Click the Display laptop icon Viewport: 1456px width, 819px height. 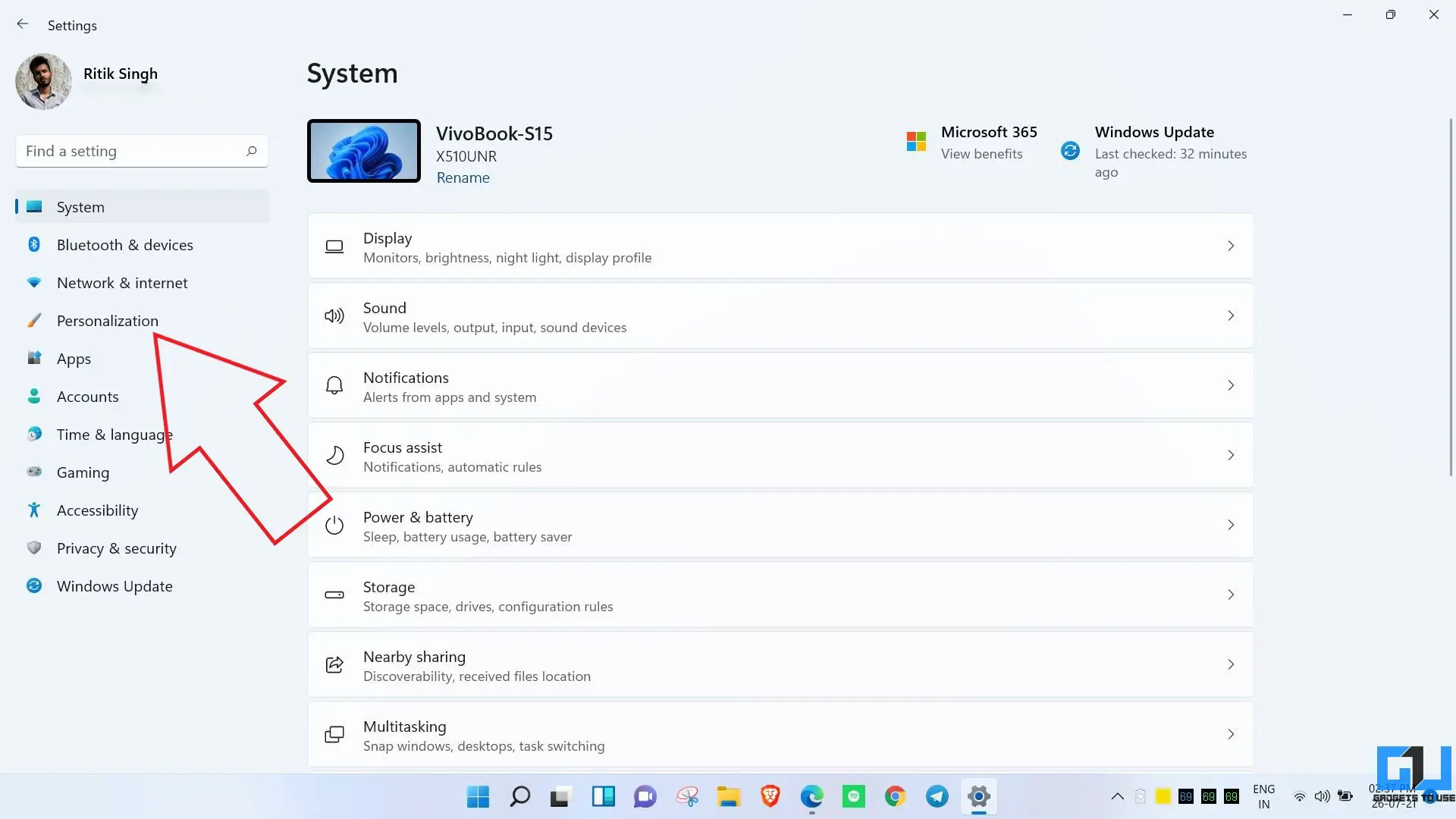[334, 246]
